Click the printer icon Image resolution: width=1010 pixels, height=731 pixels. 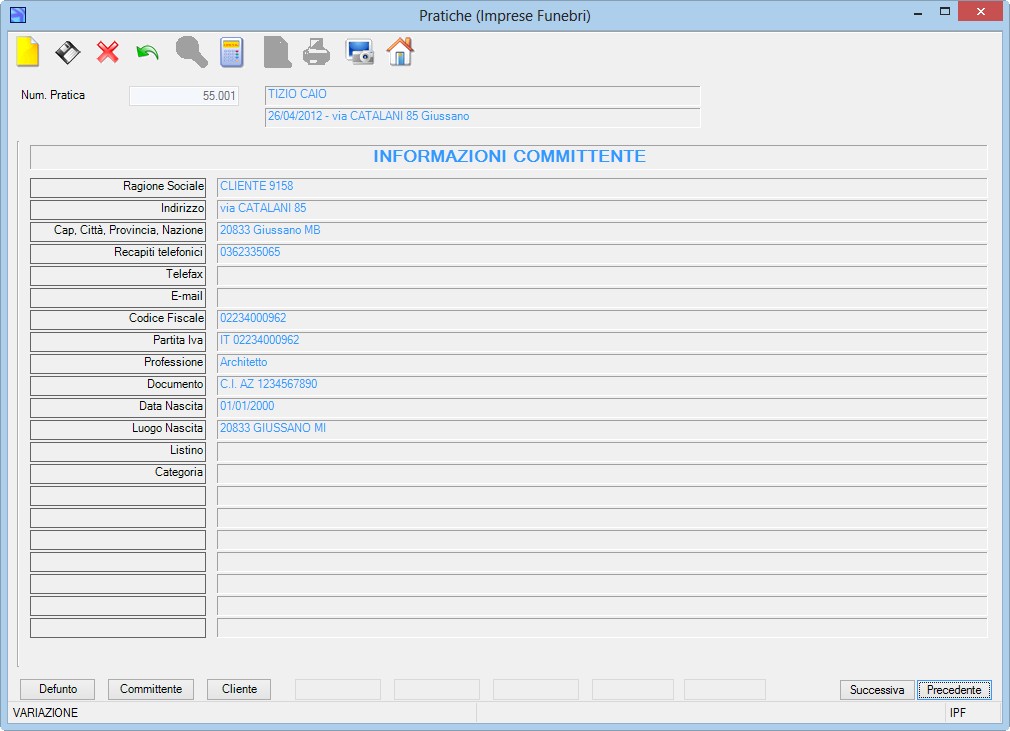316,52
